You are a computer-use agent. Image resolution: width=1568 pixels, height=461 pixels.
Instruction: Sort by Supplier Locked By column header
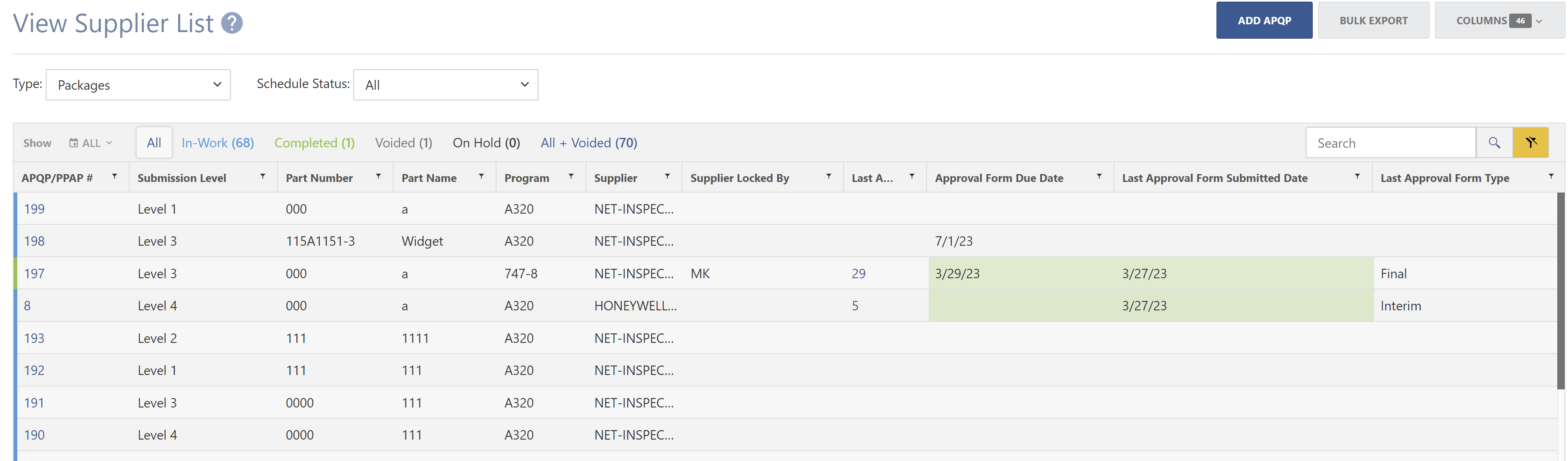point(740,178)
